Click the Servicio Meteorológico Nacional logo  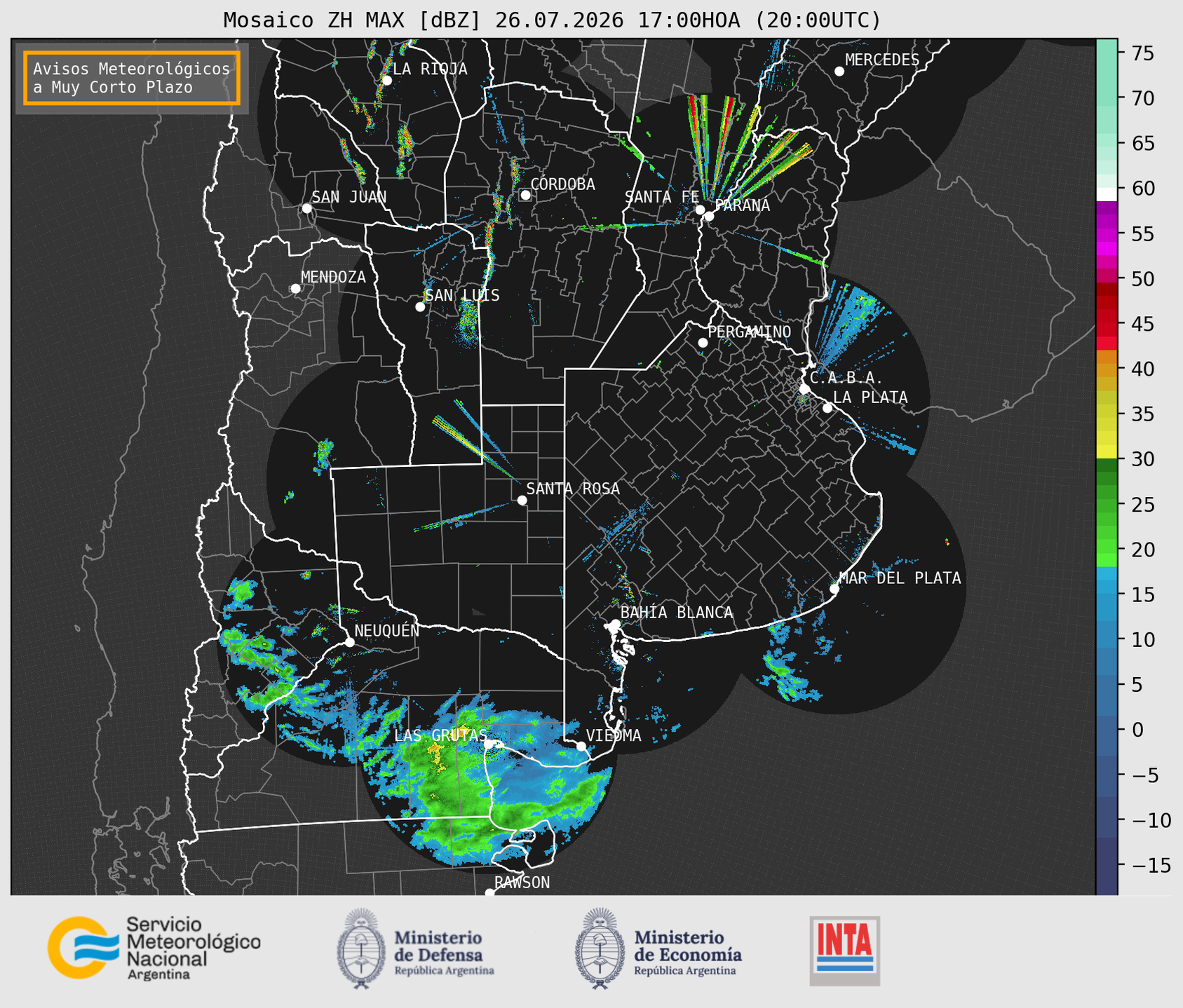click(154, 948)
